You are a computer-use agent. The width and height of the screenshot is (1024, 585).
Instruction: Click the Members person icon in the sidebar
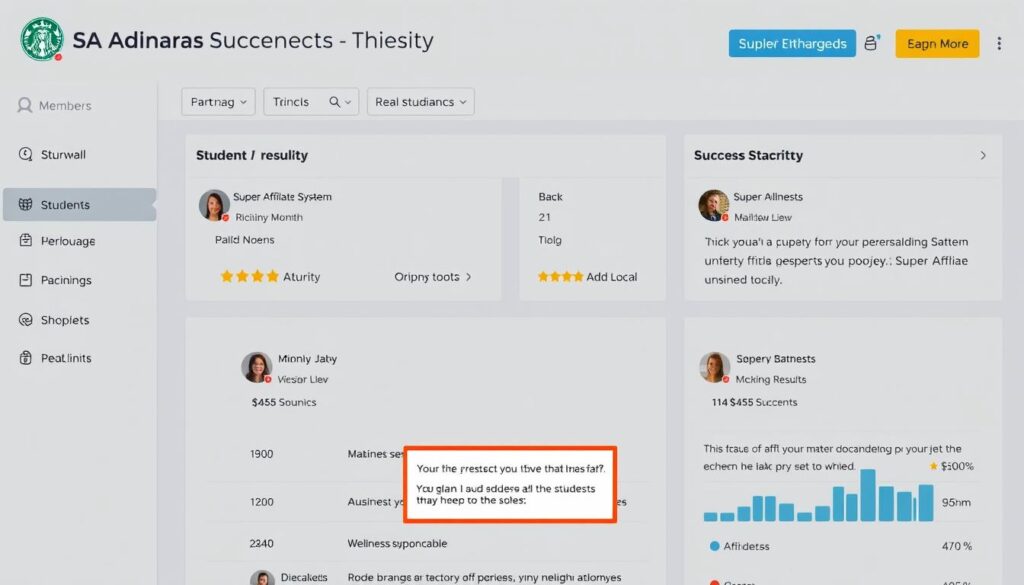(25, 105)
